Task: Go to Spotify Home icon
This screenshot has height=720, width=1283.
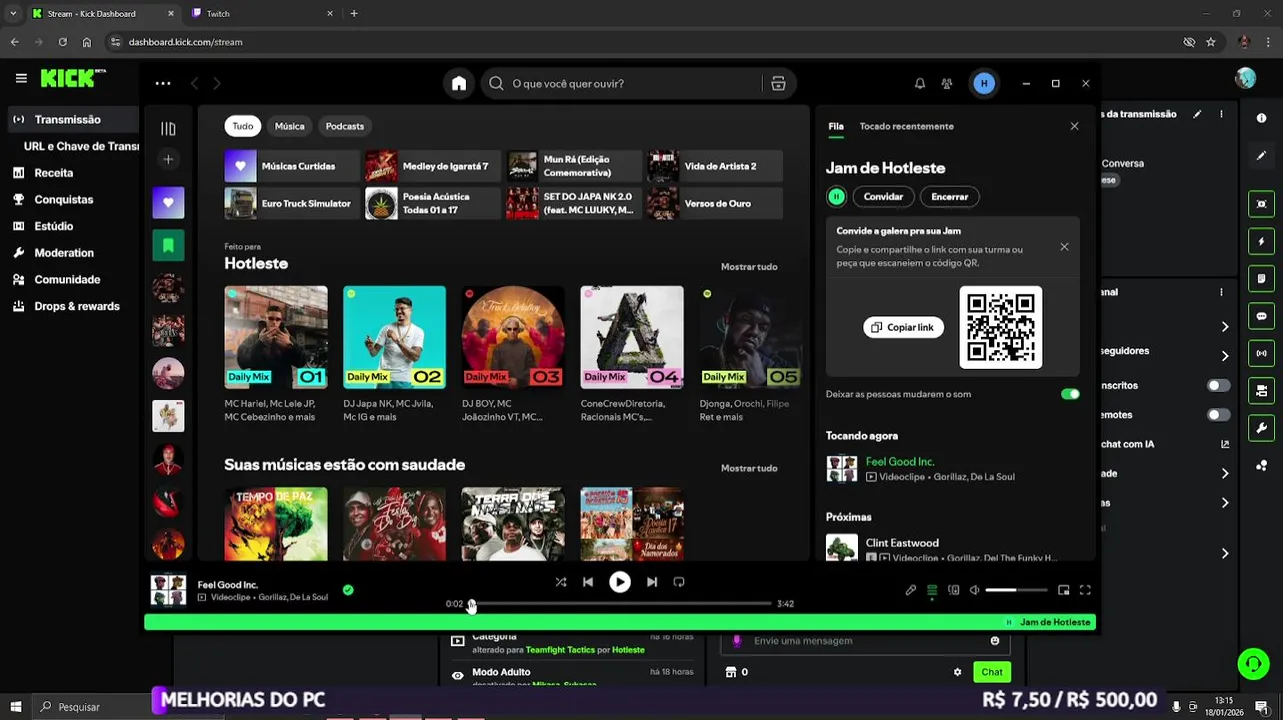Action: (x=459, y=84)
